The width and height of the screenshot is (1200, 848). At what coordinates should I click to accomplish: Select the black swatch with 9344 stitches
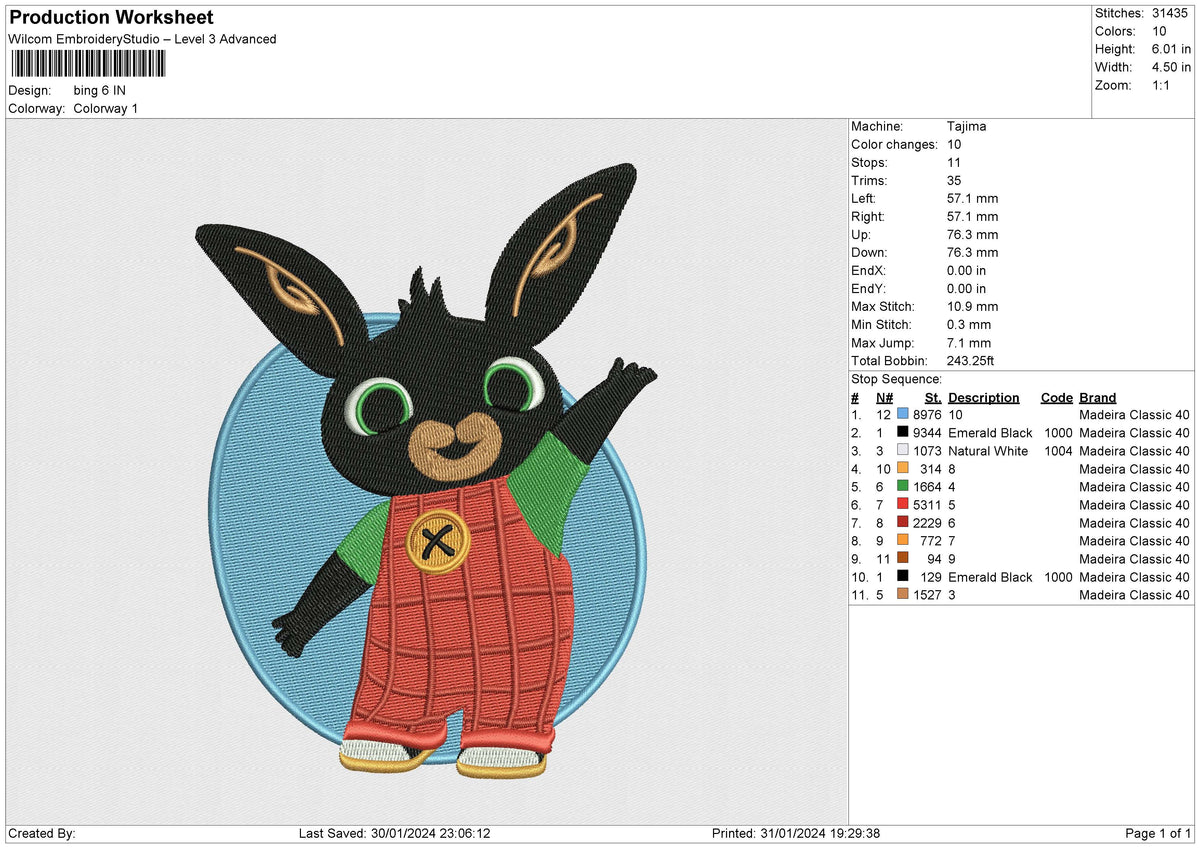903,433
